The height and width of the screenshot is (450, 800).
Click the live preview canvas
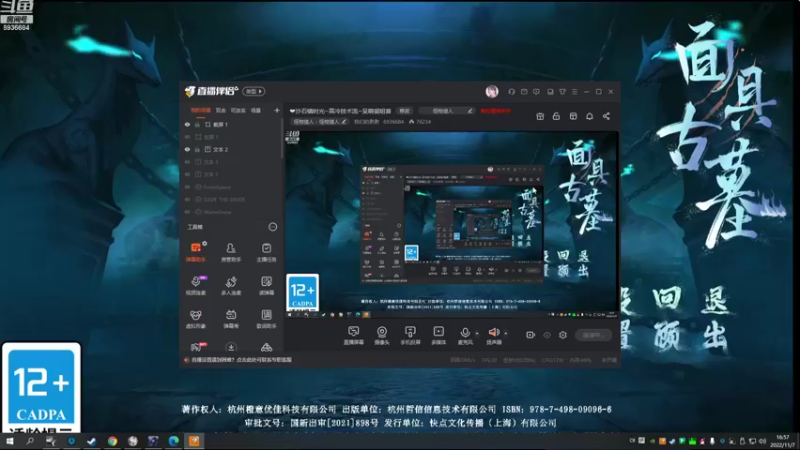click(x=452, y=224)
